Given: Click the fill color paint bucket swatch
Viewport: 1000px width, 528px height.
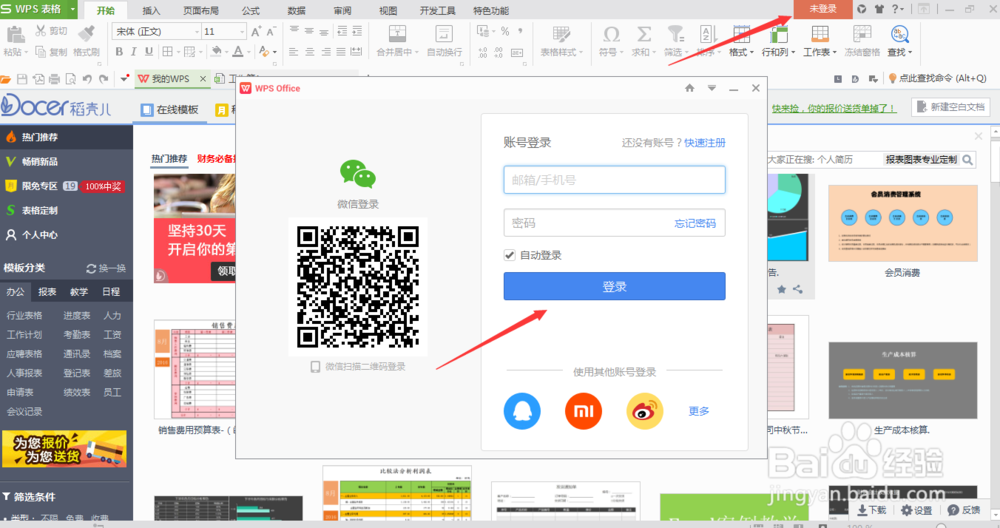Looking at the screenshot, I should click(217, 52).
